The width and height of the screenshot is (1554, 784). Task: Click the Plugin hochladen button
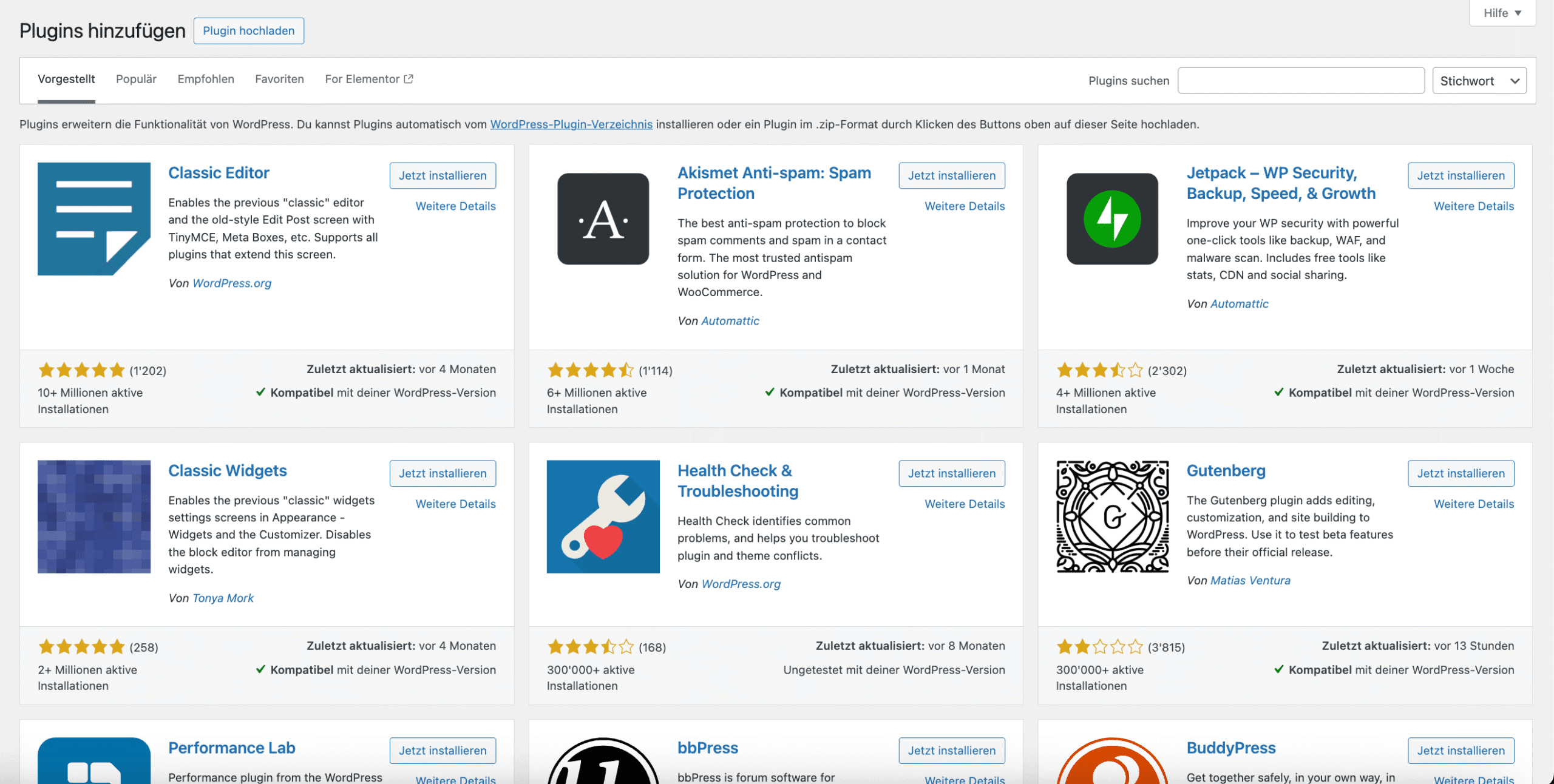tap(249, 31)
